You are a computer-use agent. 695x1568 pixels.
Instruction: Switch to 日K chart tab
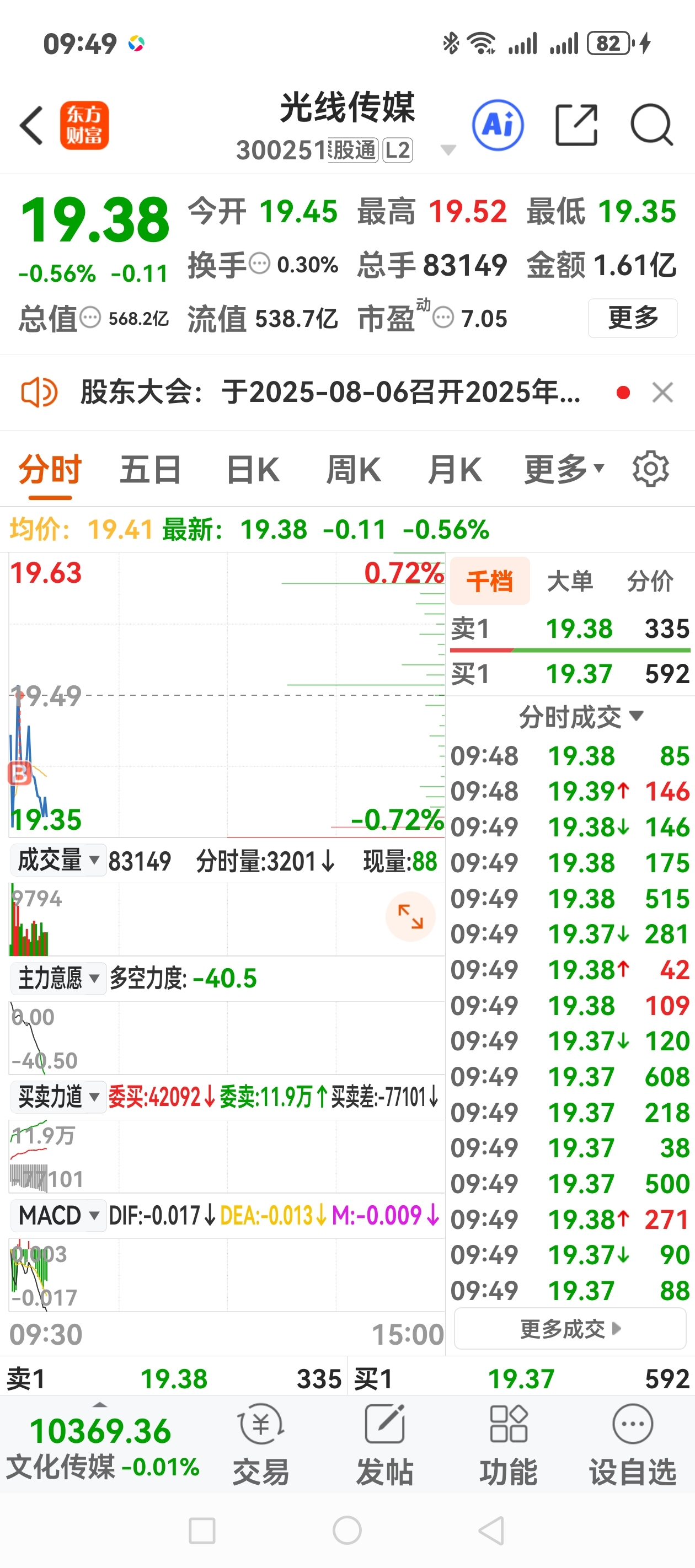pyautogui.click(x=253, y=470)
